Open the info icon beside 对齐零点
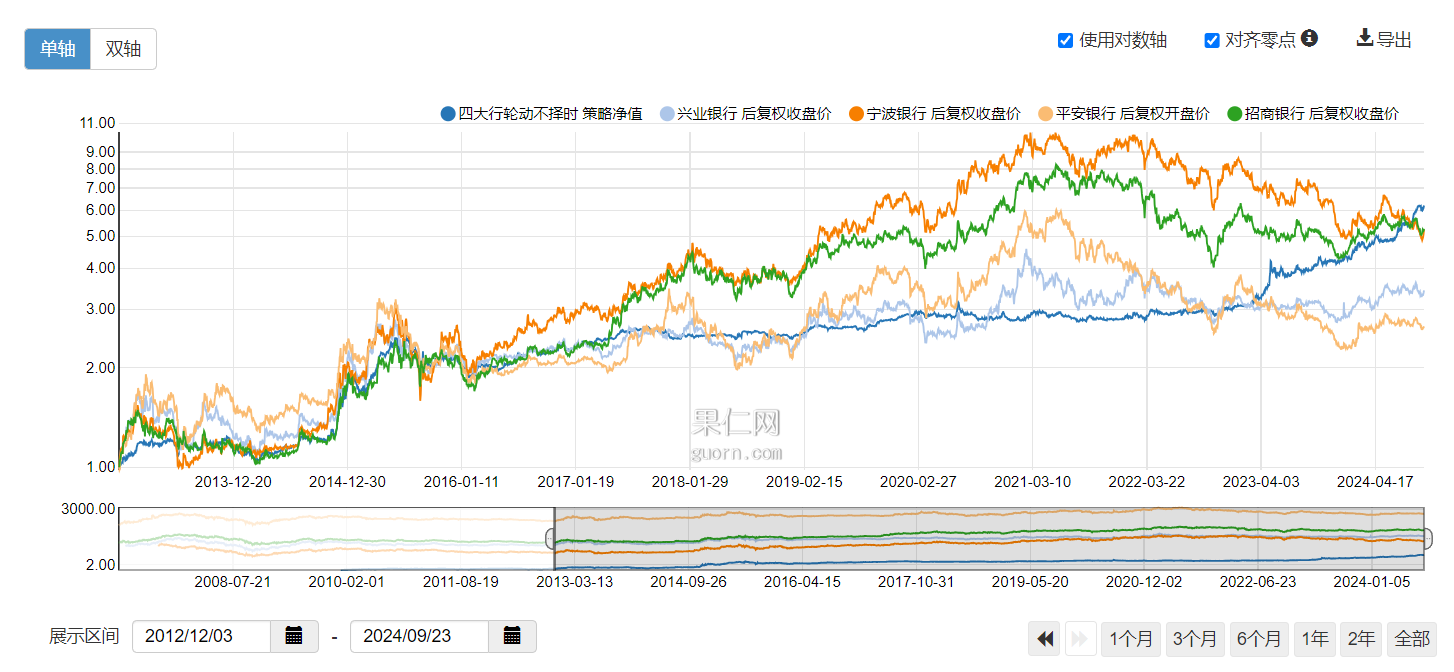Screen dimensions: 1454x672 [1309, 38]
